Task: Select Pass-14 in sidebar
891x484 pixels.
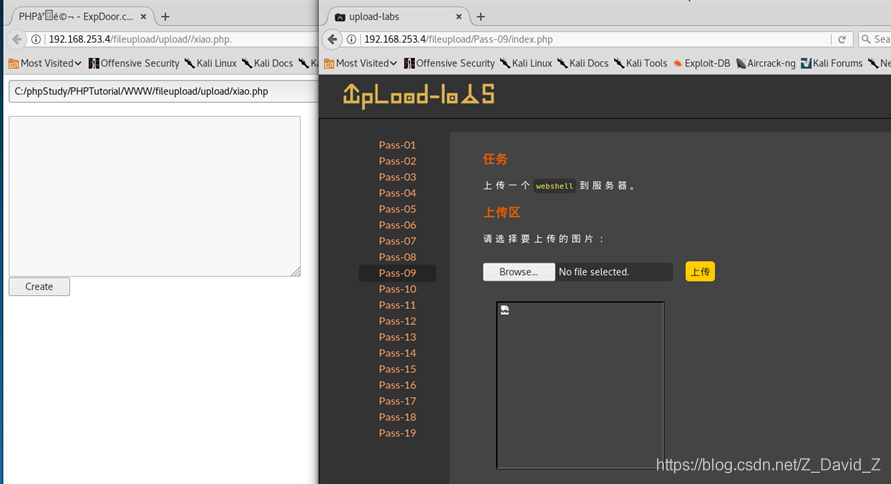Action: (x=397, y=353)
